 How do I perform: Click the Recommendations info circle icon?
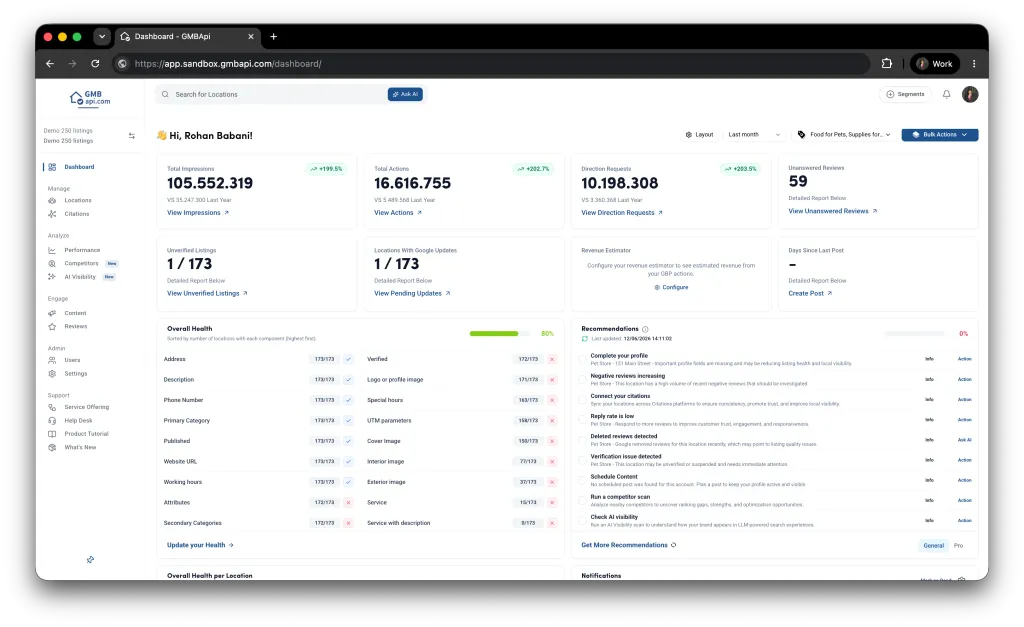tap(645, 330)
